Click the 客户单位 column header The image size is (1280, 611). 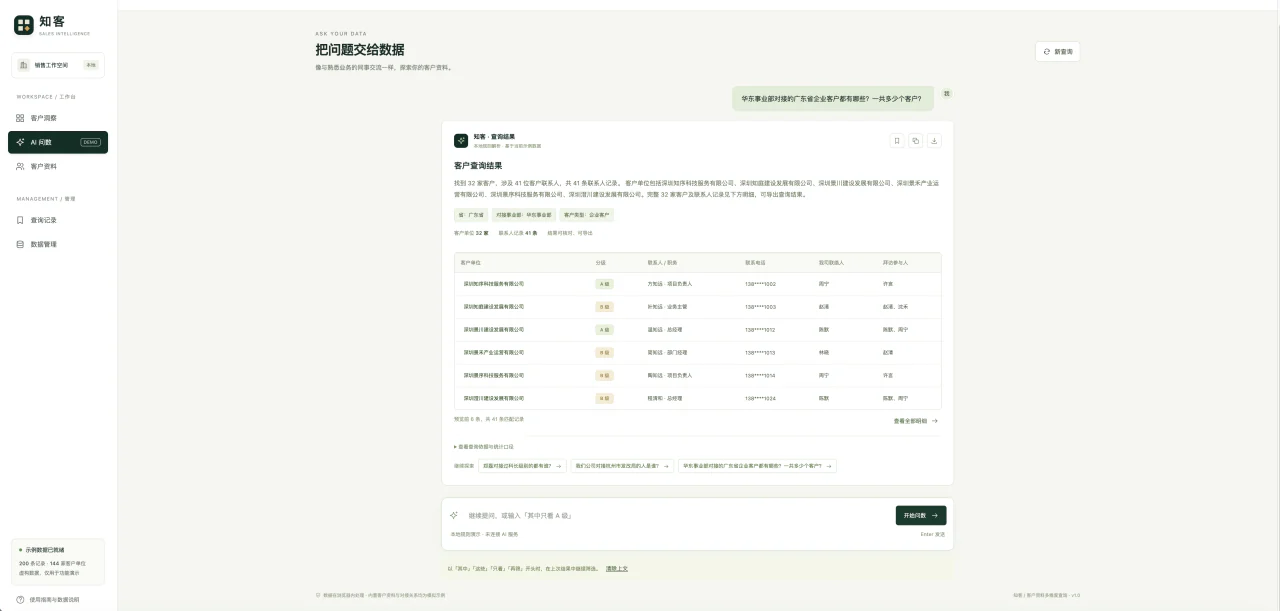[471, 262]
